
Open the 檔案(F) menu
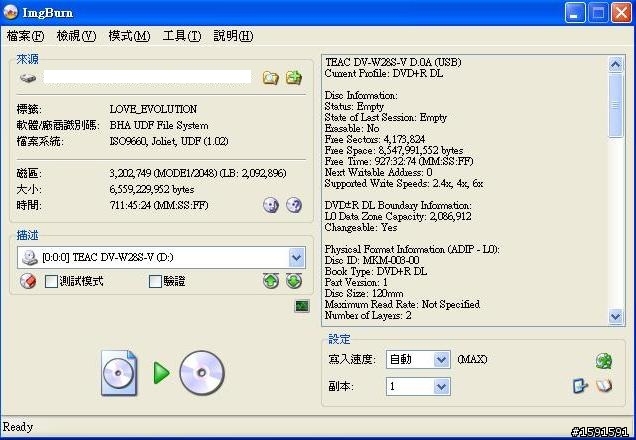point(25,36)
